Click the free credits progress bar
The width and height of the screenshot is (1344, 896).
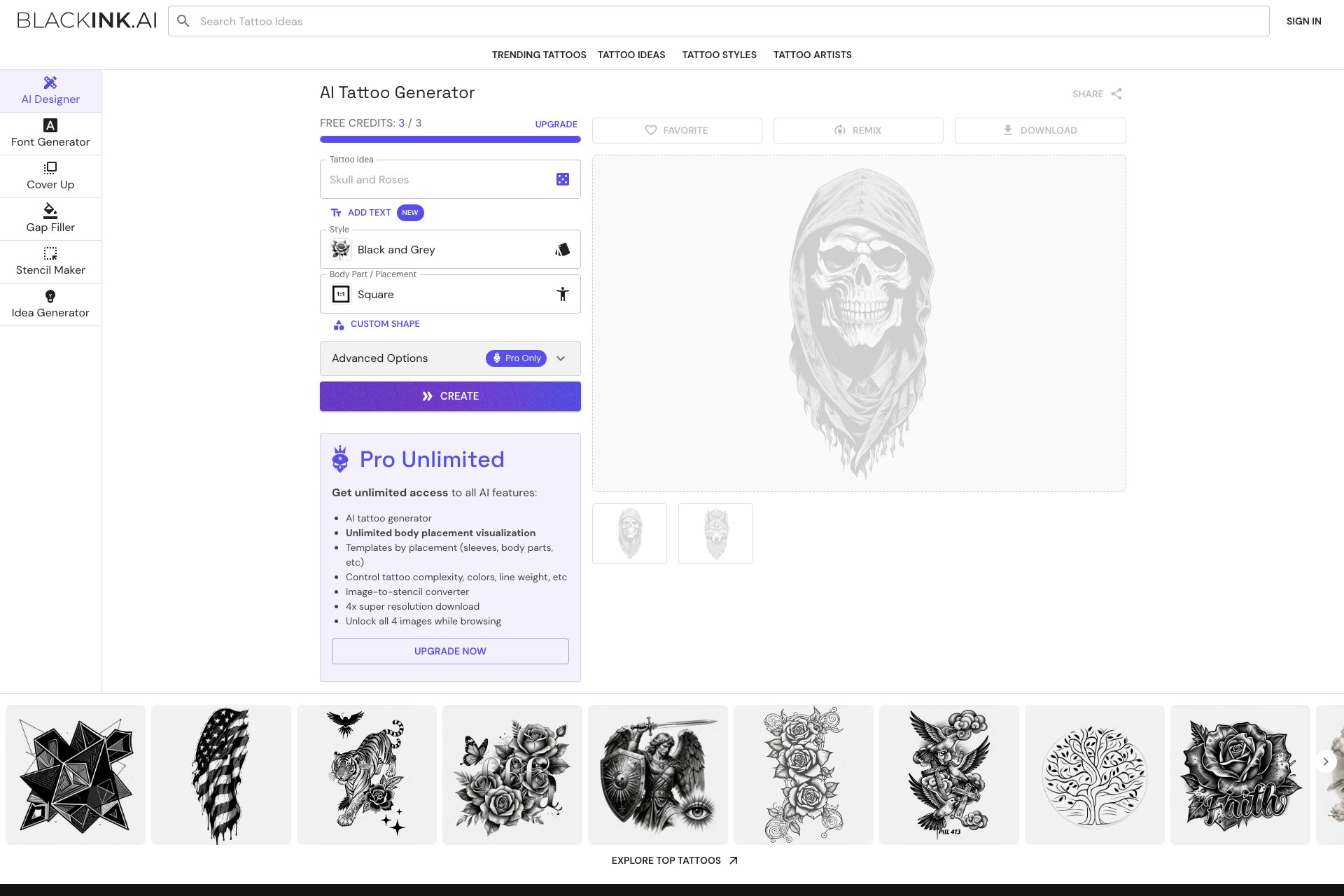point(450,139)
